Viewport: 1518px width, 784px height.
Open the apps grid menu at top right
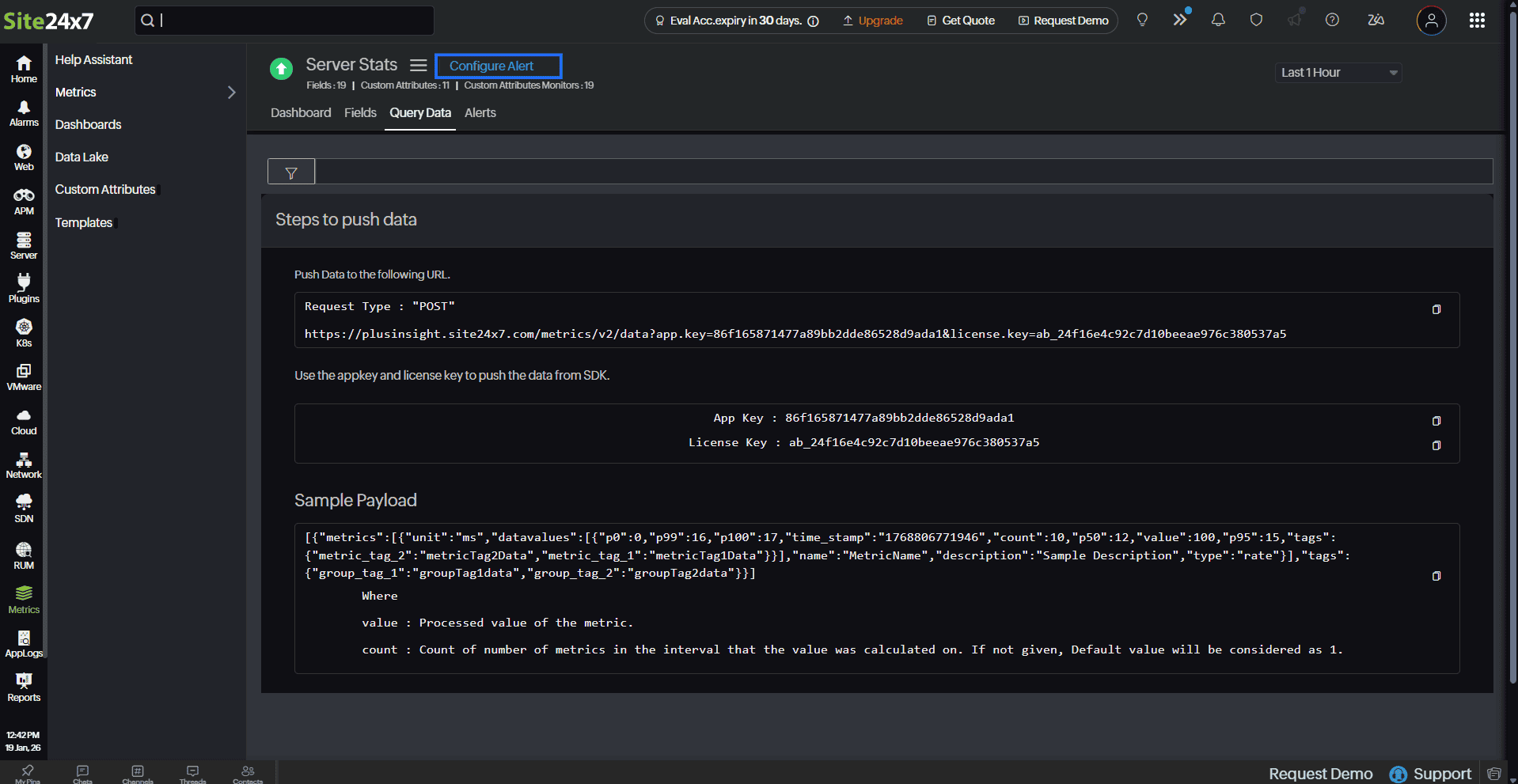coord(1477,20)
